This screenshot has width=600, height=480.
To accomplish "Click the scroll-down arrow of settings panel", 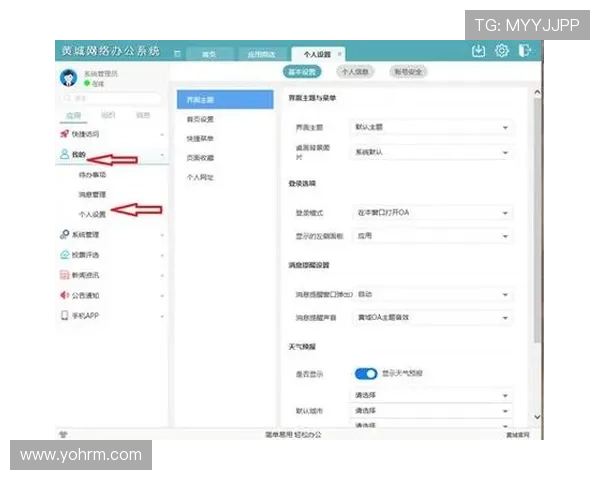I will coord(537,417).
